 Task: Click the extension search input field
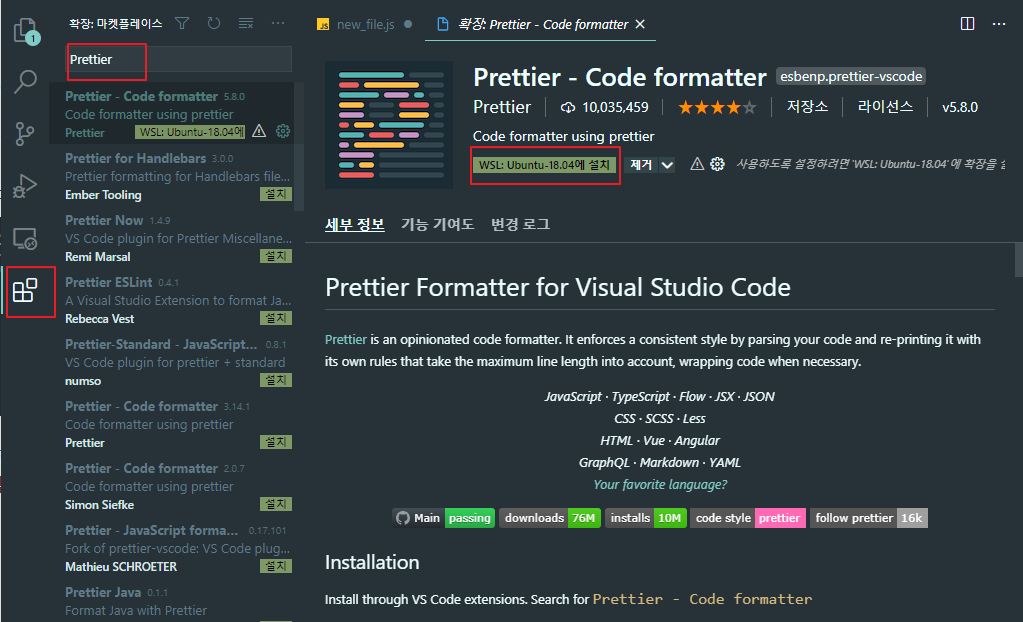click(x=179, y=59)
